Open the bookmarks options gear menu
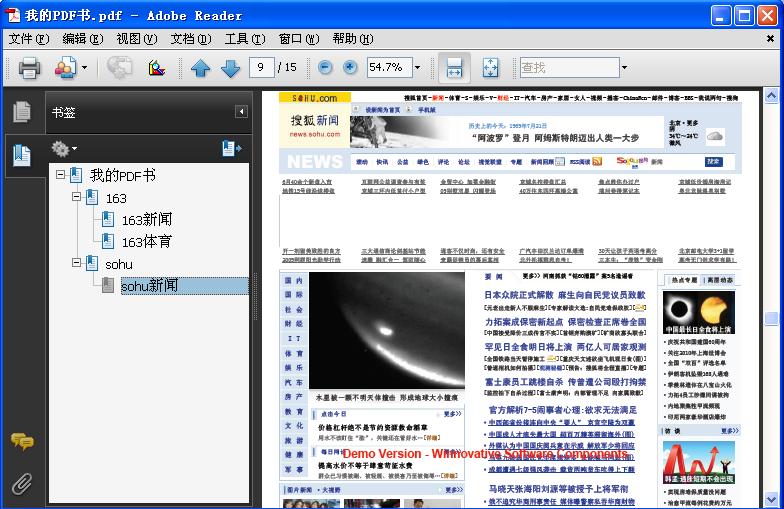 tap(64, 148)
